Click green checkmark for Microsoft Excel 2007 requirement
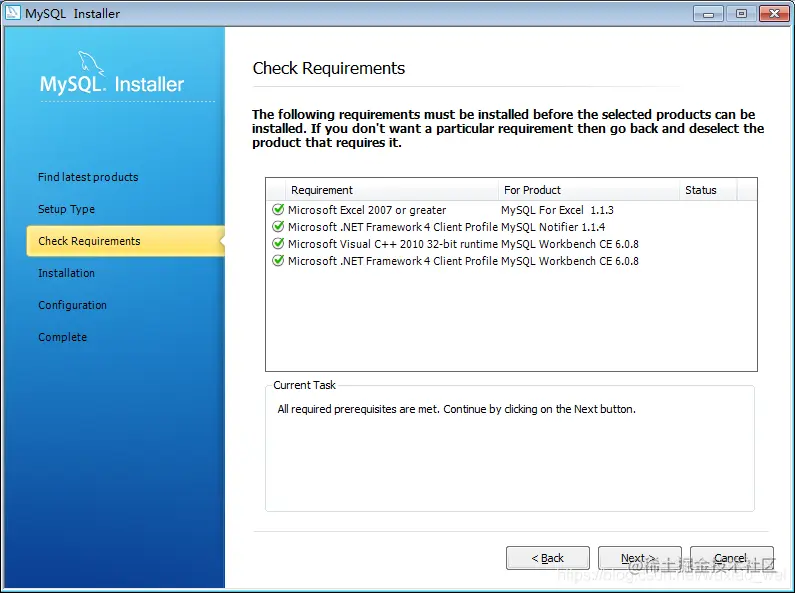 coord(278,209)
